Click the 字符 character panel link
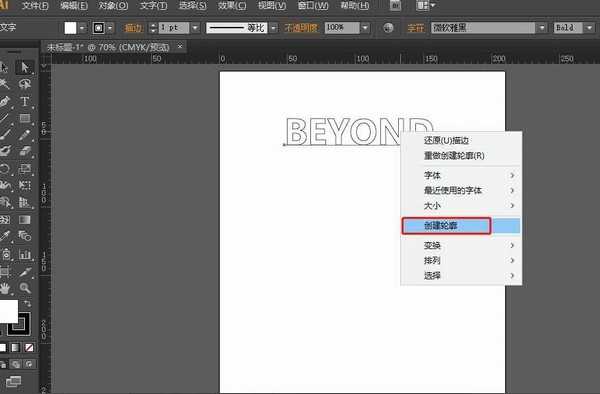Image resolution: width=600 pixels, height=394 pixels. tap(416, 28)
